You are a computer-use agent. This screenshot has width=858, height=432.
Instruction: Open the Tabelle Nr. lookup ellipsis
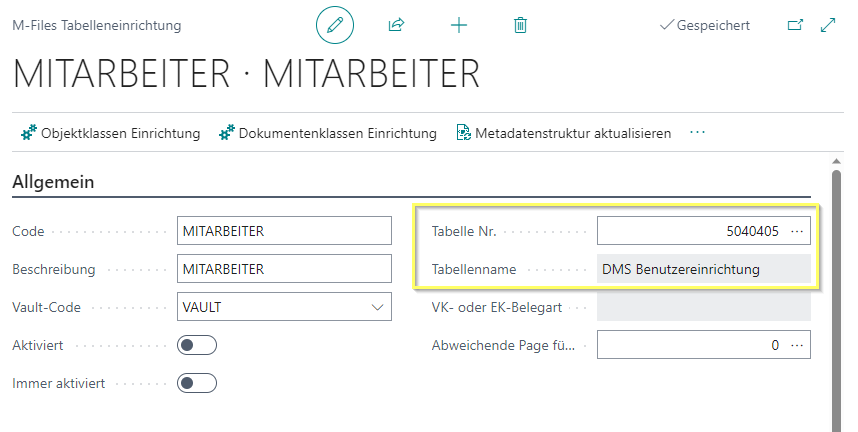coord(797,231)
